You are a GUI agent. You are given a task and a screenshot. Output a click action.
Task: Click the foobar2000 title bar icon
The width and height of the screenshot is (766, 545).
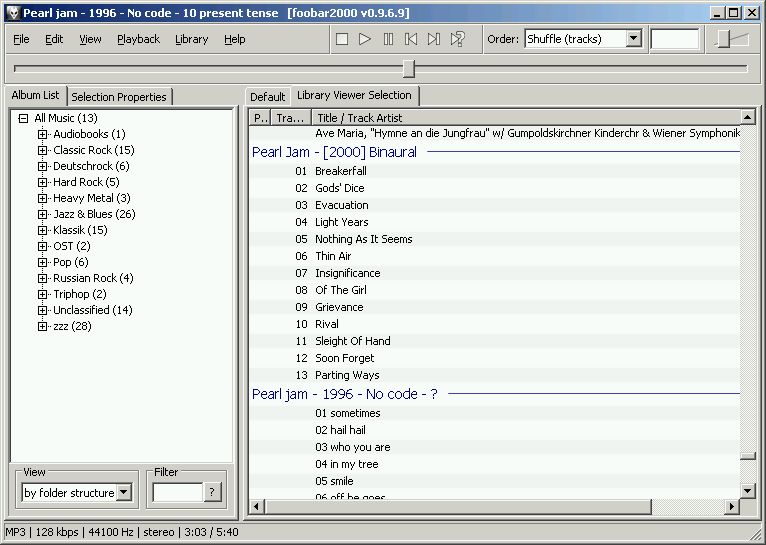point(12,13)
